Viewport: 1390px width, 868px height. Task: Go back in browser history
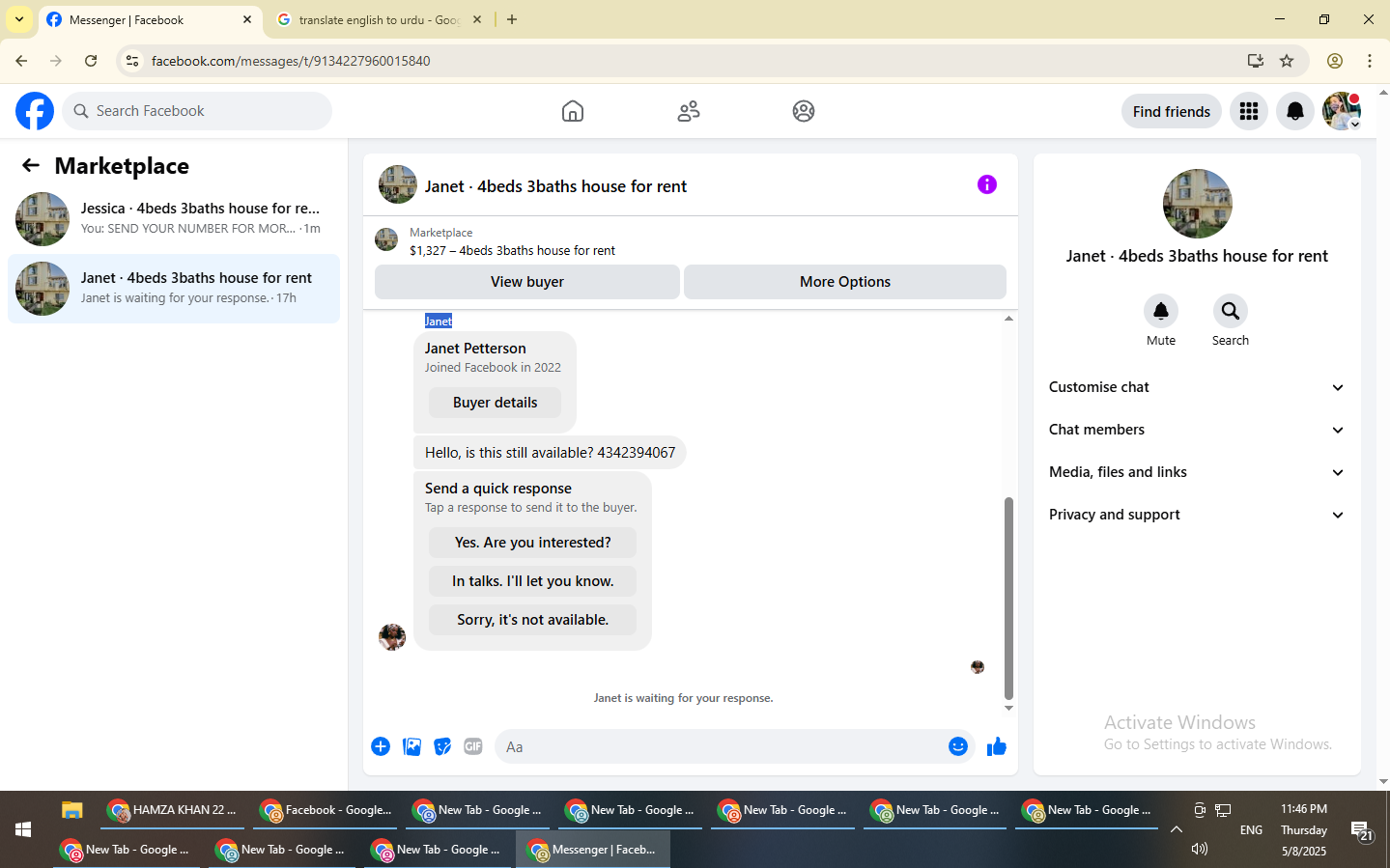point(21,61)
